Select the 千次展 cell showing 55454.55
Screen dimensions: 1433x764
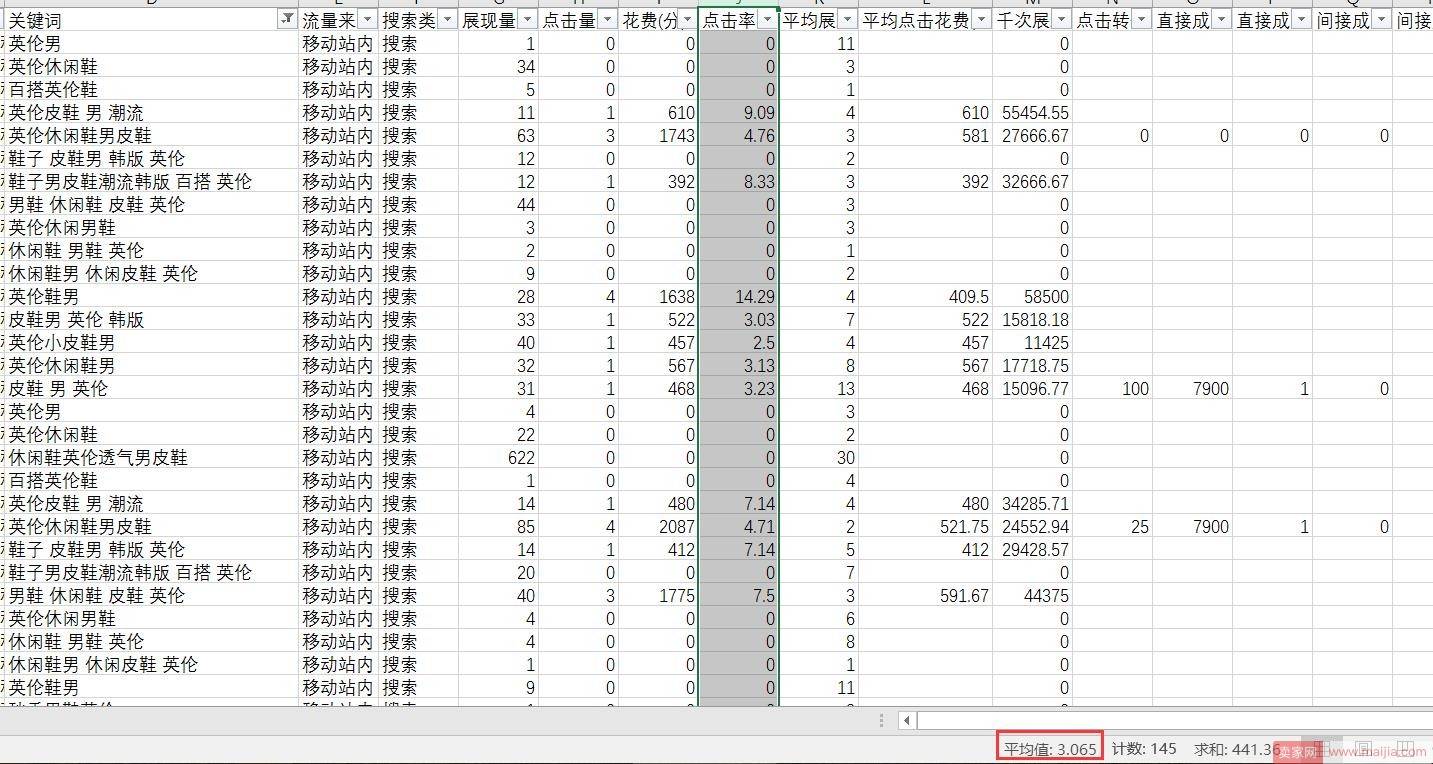(1032, 112)
